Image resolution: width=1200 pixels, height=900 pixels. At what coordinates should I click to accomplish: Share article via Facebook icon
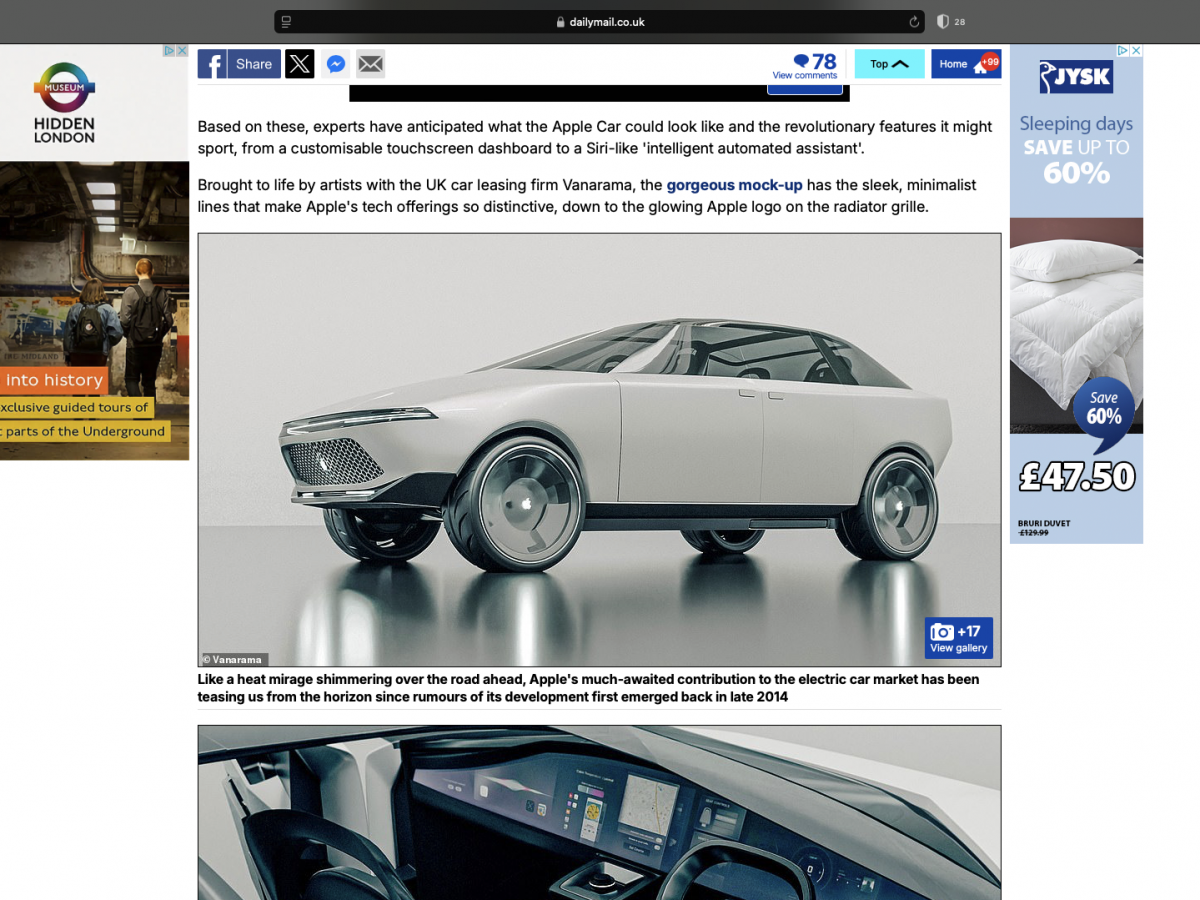point(238,64)
